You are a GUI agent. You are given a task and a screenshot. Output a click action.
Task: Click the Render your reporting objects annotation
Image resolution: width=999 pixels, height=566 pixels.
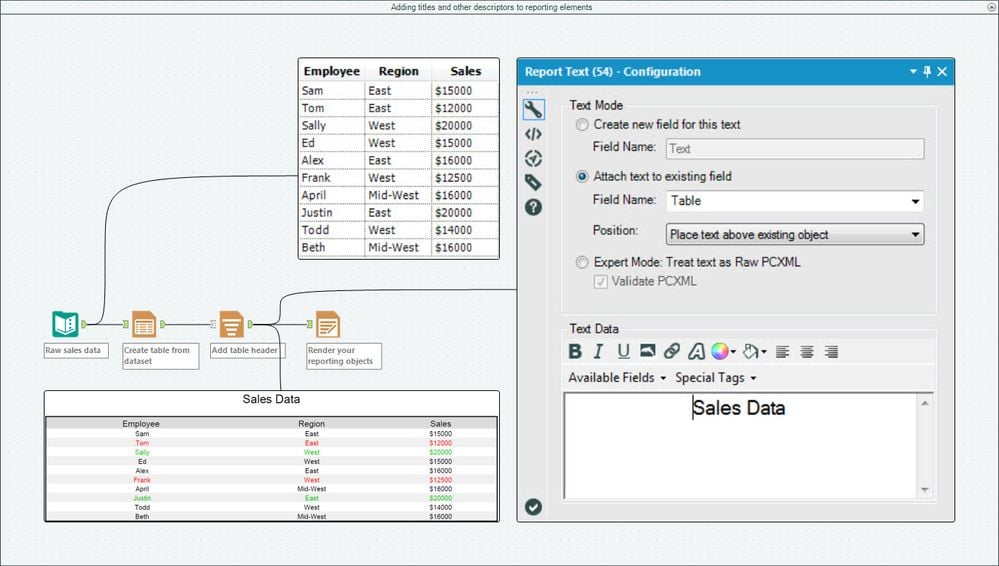pyautogui.click(x=343, y=356)
